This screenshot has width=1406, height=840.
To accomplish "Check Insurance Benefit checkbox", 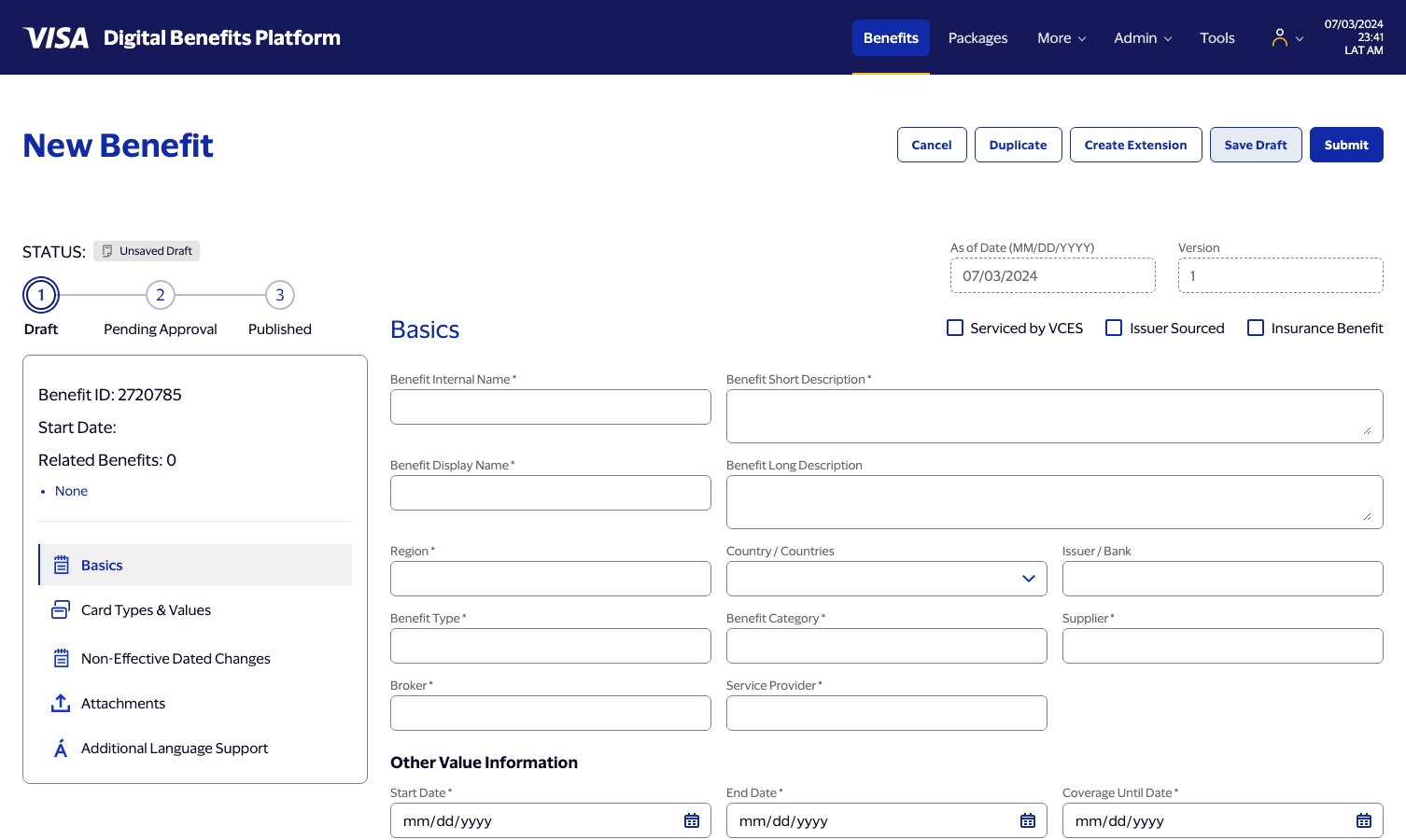I will click(x=1256, y=328).
